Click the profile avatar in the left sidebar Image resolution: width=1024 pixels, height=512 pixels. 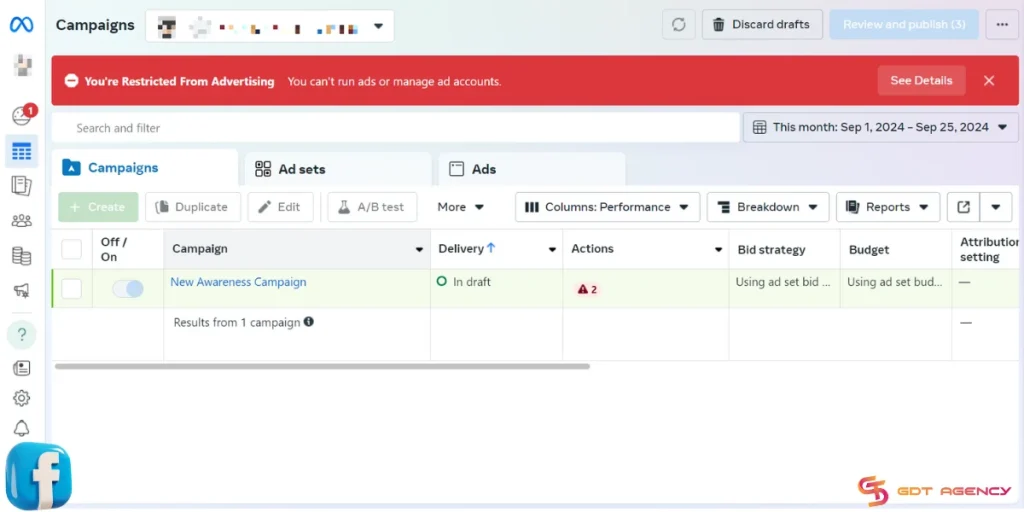pos(24,65)
